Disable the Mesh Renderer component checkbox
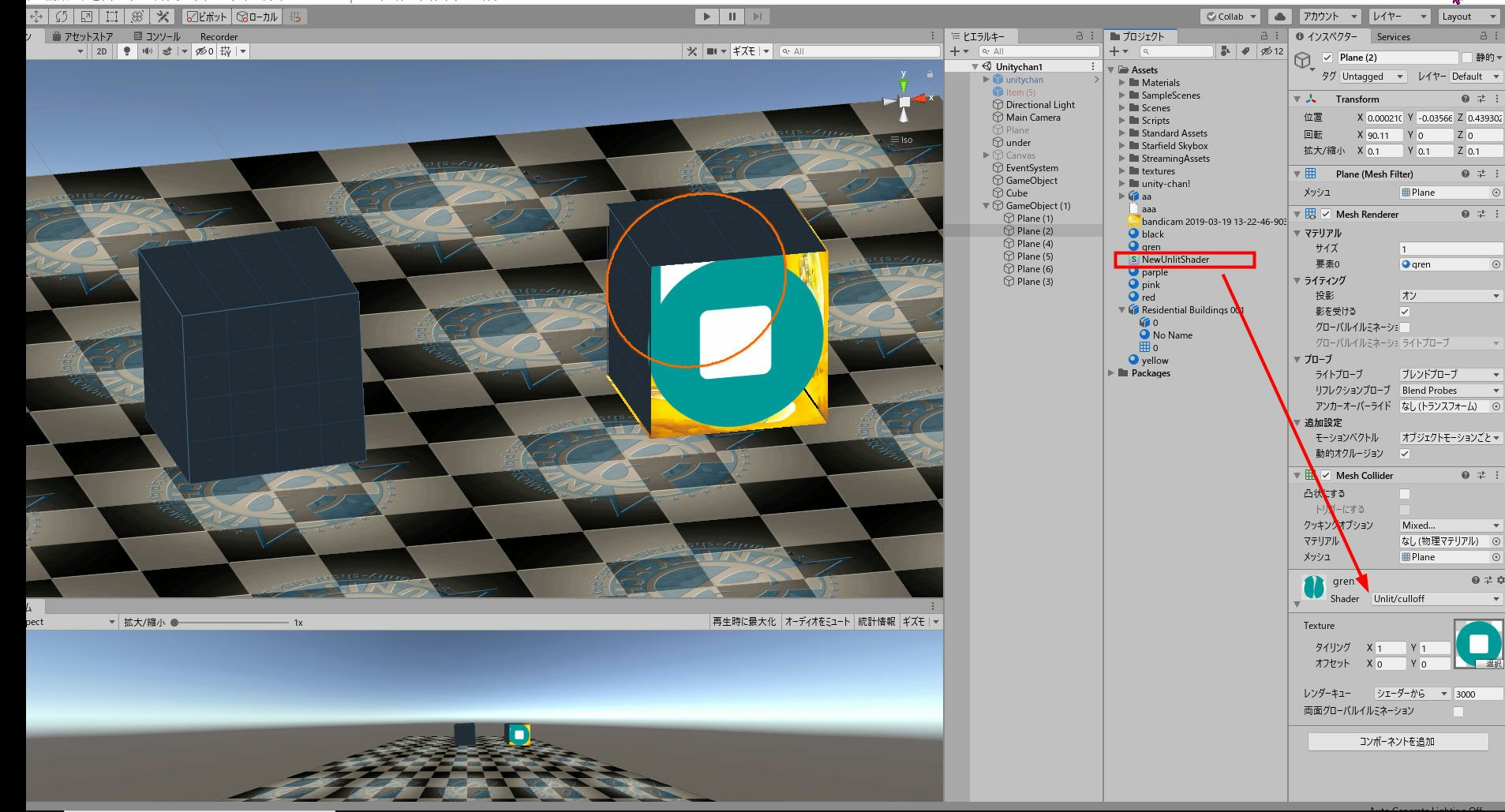Image resolution: width=1505 pixels, height=812 pixels. (x=1326, y=214)
